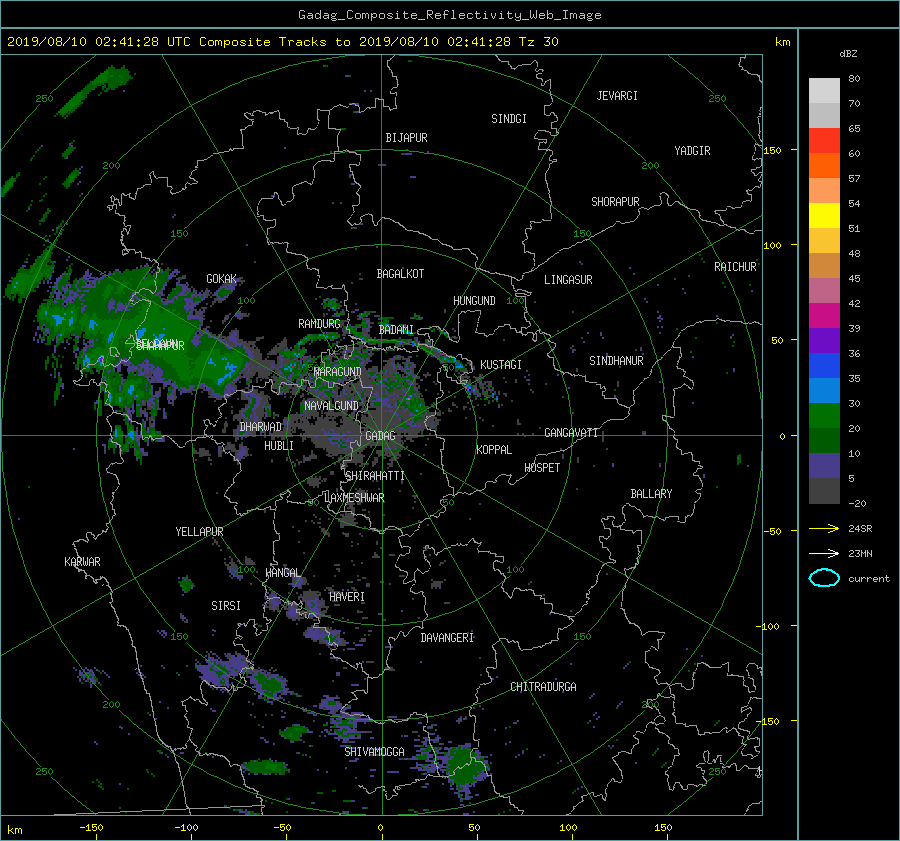Image resolution: width=900 pixels, height=841 pixels.
Task: Click the SINDHANUR city label
Action: (x=616, y=361)
